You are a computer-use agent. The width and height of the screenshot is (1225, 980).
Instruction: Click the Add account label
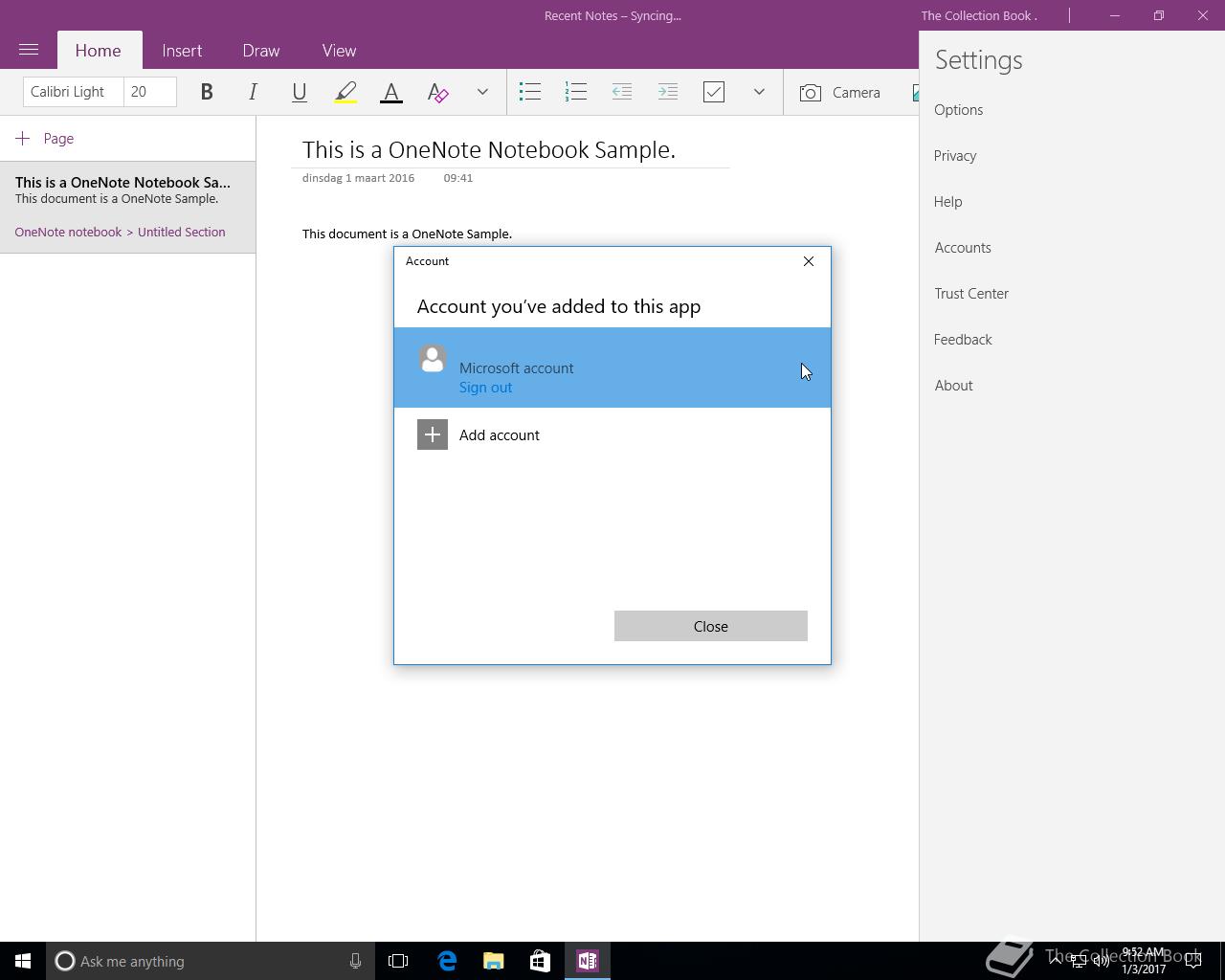(500, 435)
